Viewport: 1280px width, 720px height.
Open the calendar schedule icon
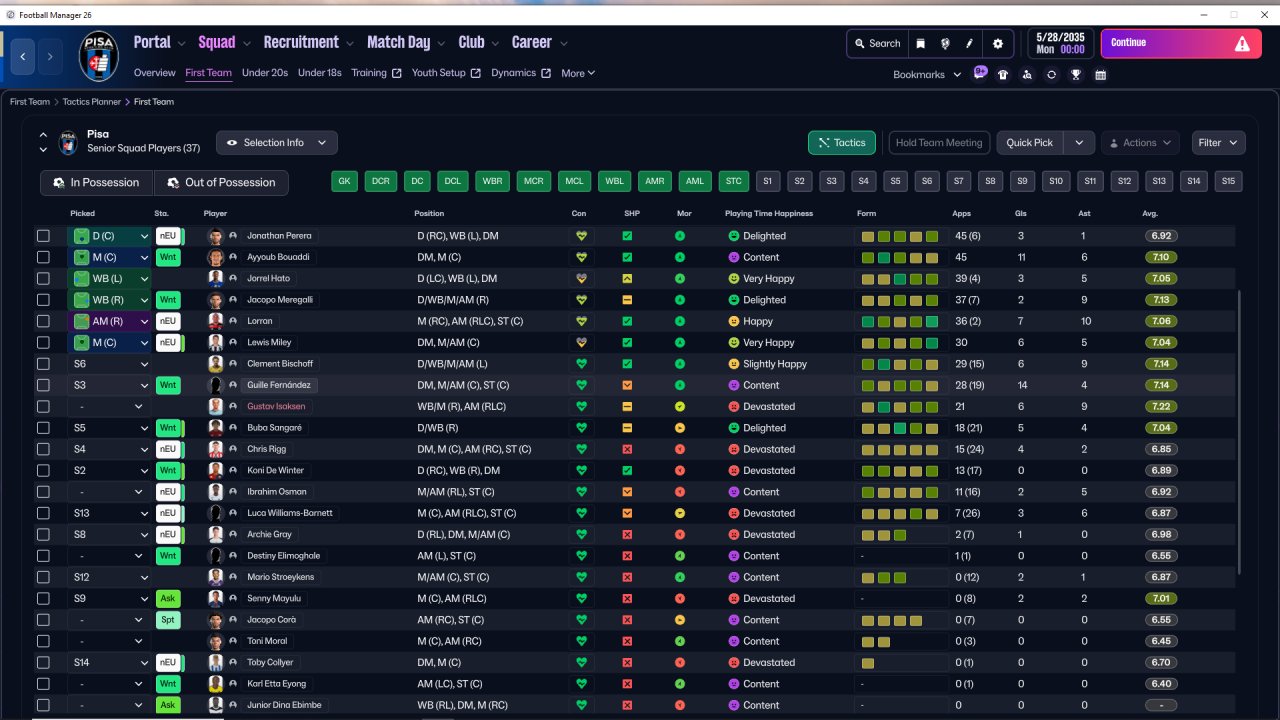pos(1100,75)
